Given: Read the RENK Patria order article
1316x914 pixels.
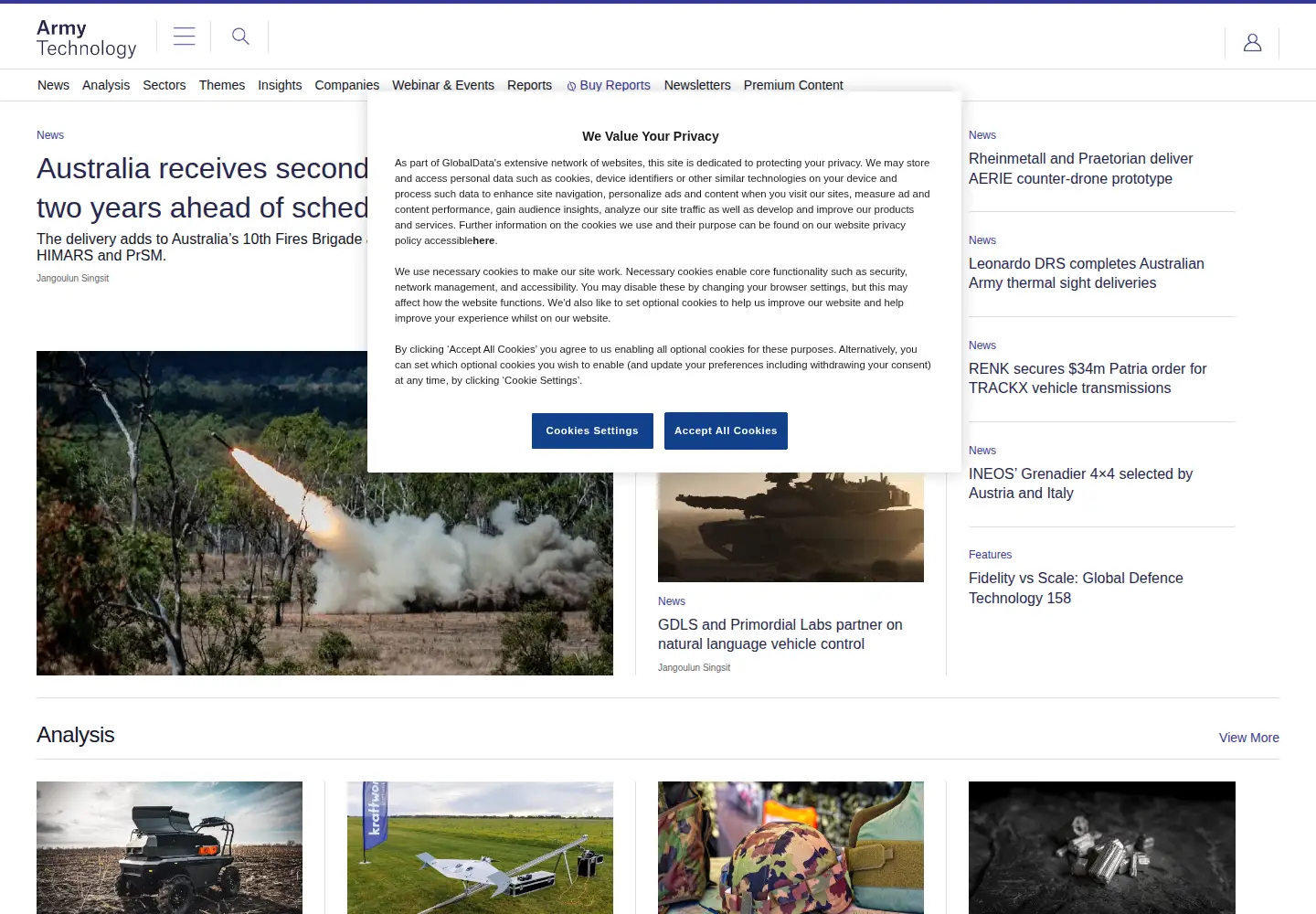Looking at the screenshot, I should click(1088, 378).
